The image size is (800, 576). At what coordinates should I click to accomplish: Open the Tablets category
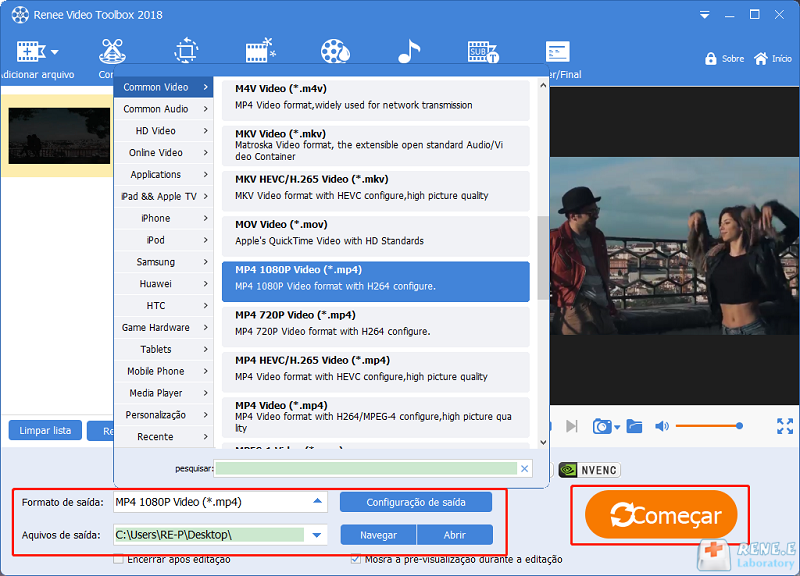tap(163, 349)
